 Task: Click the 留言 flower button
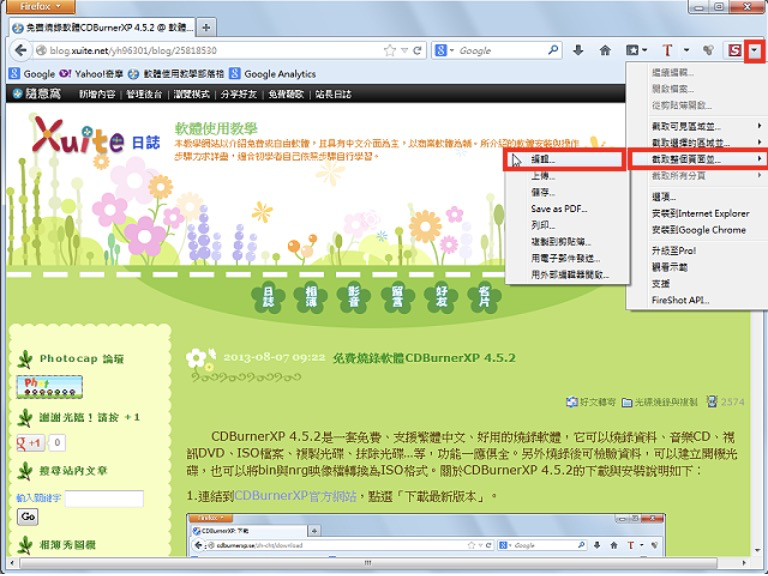point(397,297)
